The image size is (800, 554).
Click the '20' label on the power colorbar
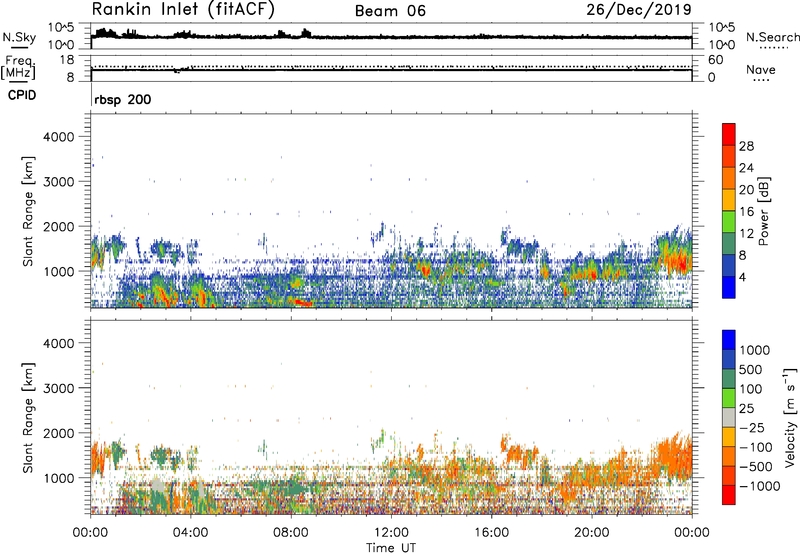(x=746, y=190)
